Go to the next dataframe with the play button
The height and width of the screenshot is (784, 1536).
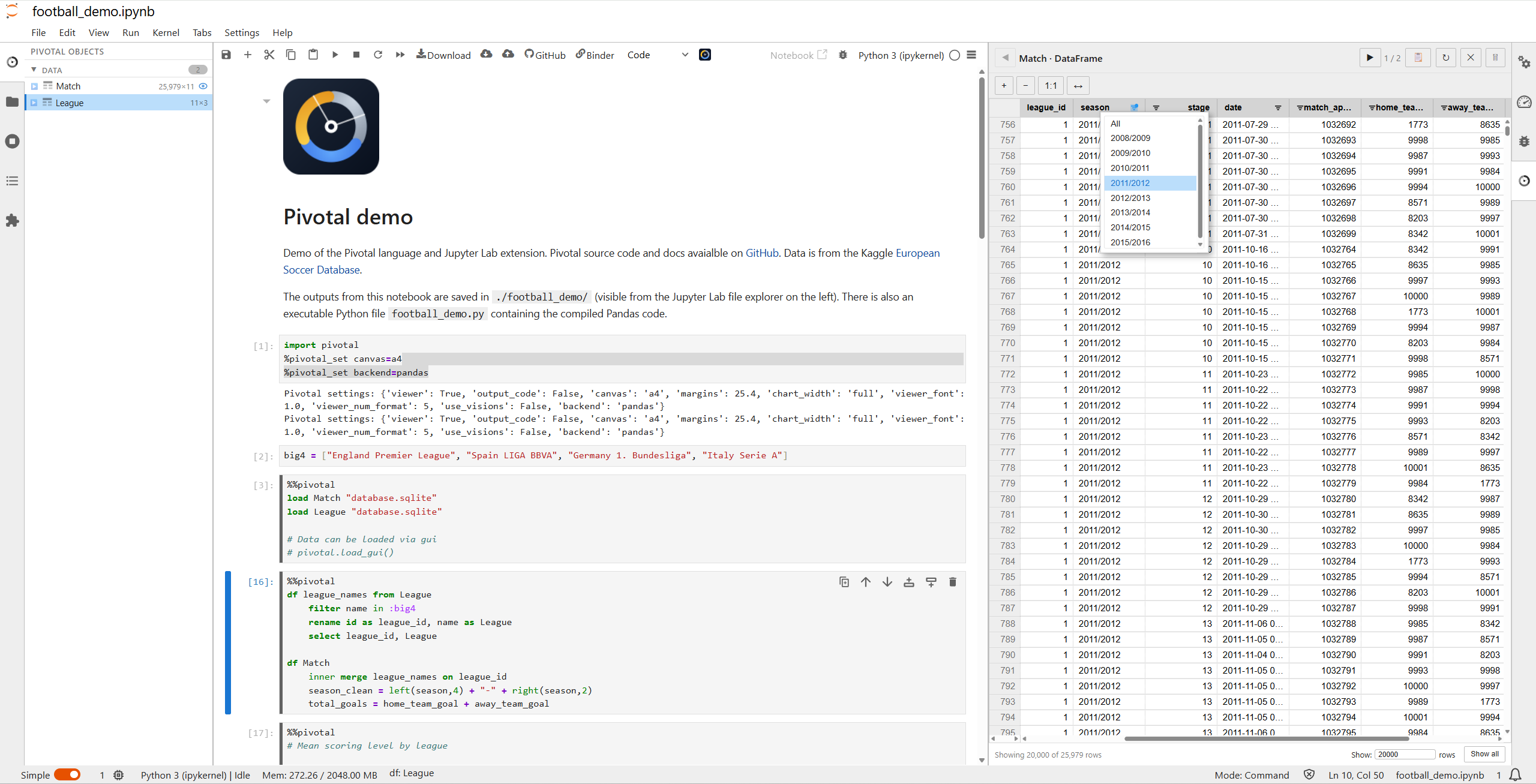1370,58
